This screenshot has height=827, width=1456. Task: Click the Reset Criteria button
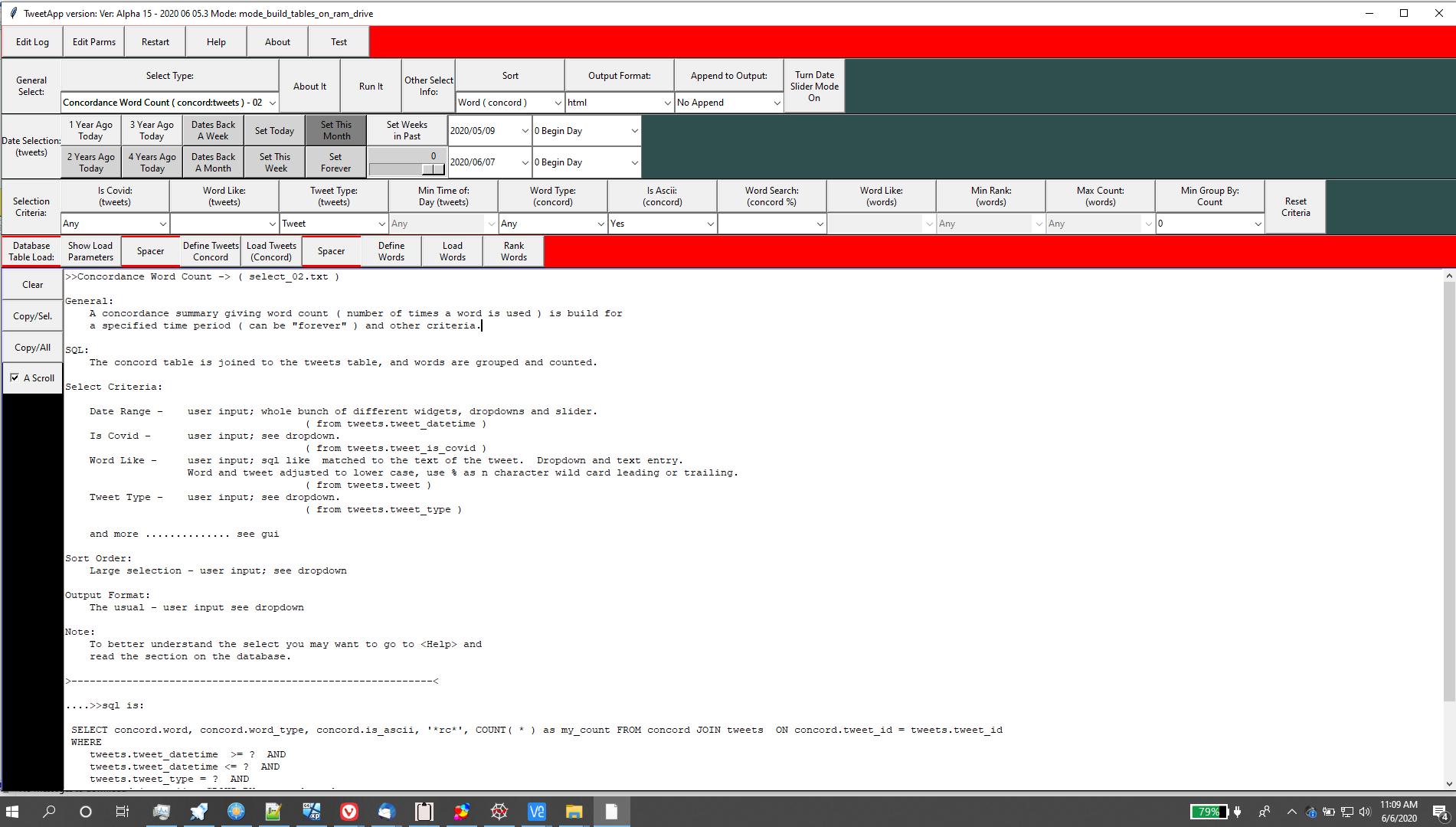[x=1295, y=208]
